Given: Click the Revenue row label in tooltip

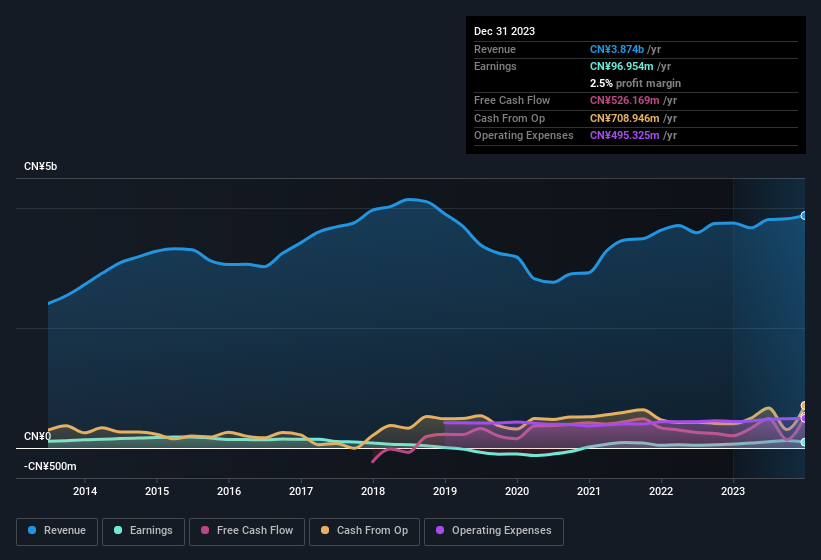Looking at the screenshot, I should 495,49.
